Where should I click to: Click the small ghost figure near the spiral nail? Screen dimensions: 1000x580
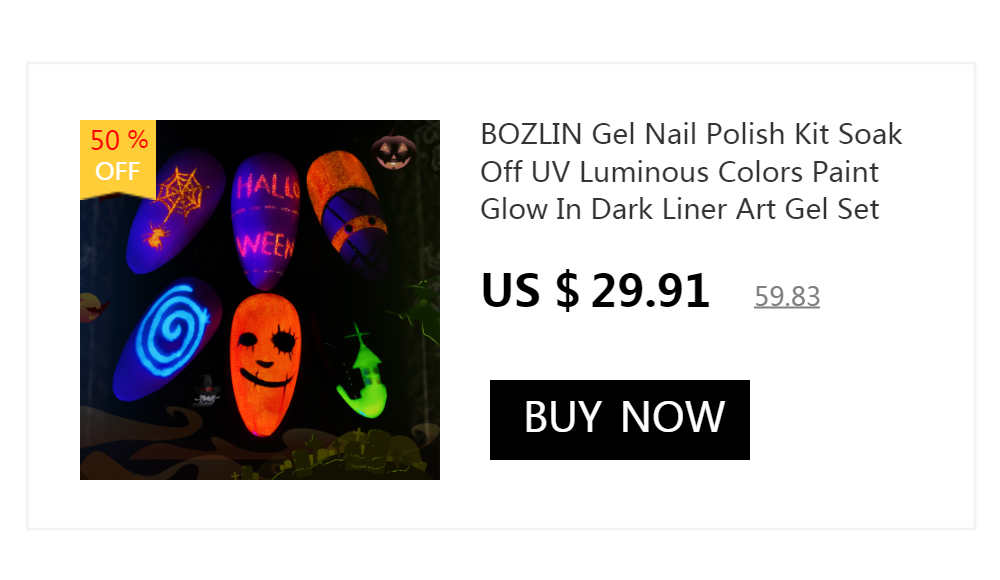click(x=206, y=391)
